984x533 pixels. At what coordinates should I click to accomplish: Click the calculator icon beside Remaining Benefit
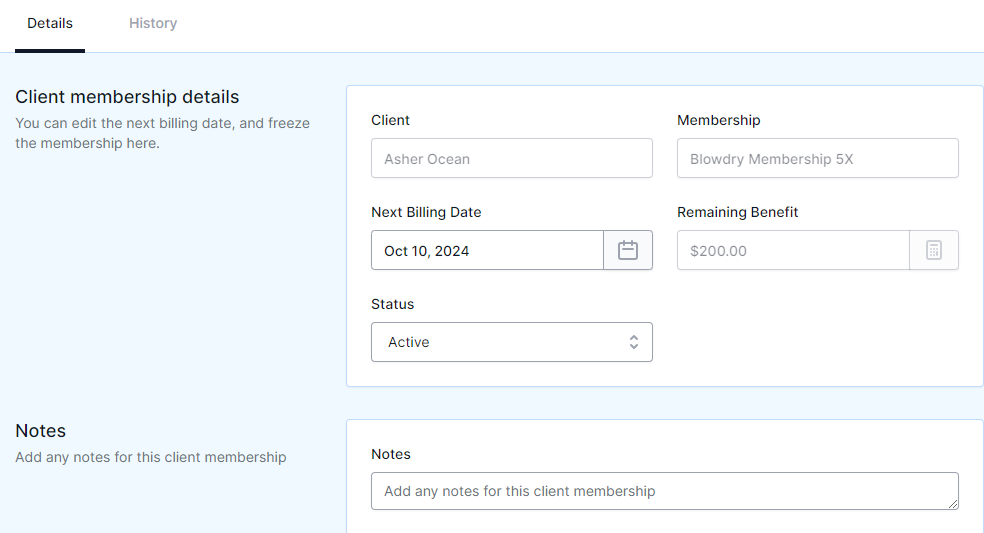[x=934, y=250]
